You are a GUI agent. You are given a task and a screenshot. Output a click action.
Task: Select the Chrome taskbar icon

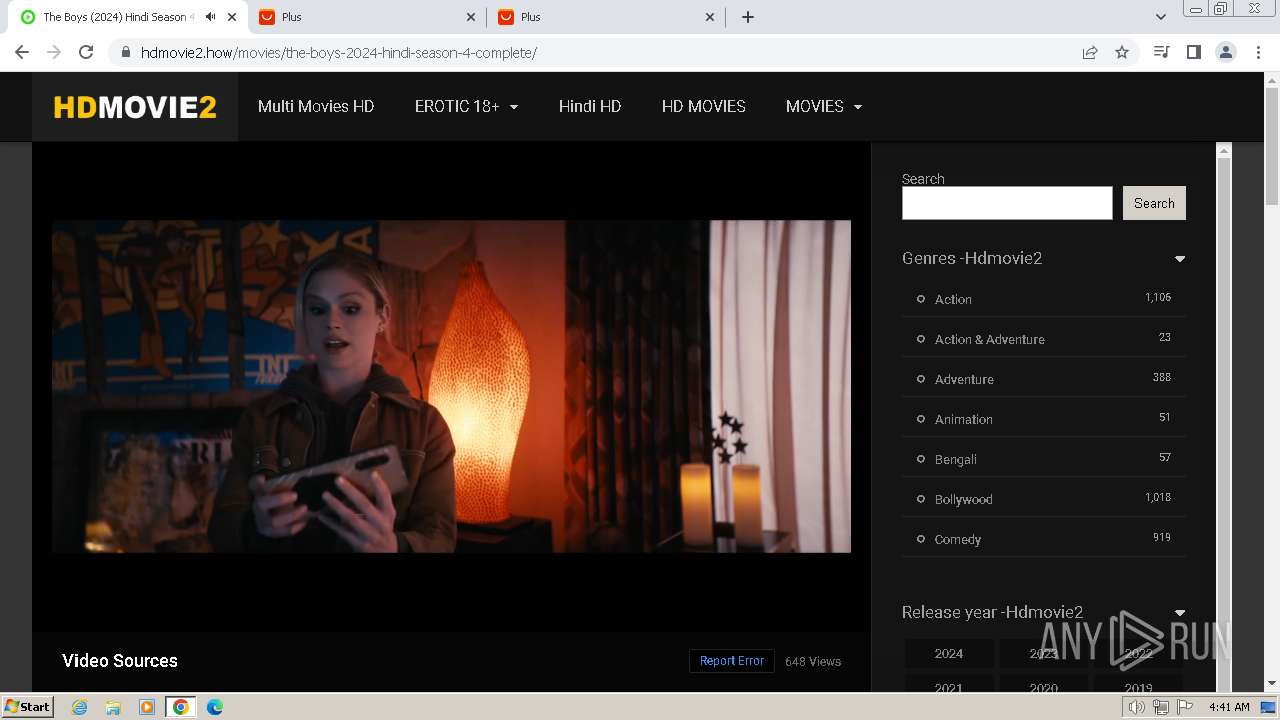tap(180, 707)
